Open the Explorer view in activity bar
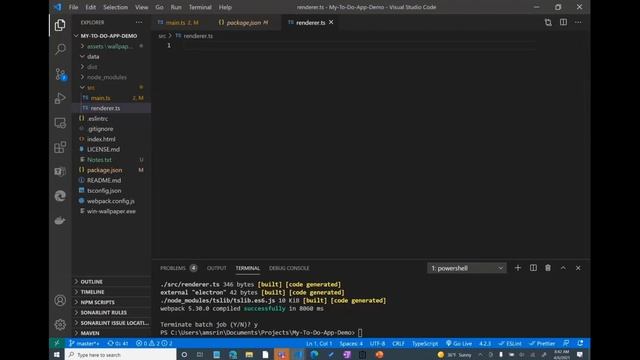640x360 pixels. click(x=60, y=25)
